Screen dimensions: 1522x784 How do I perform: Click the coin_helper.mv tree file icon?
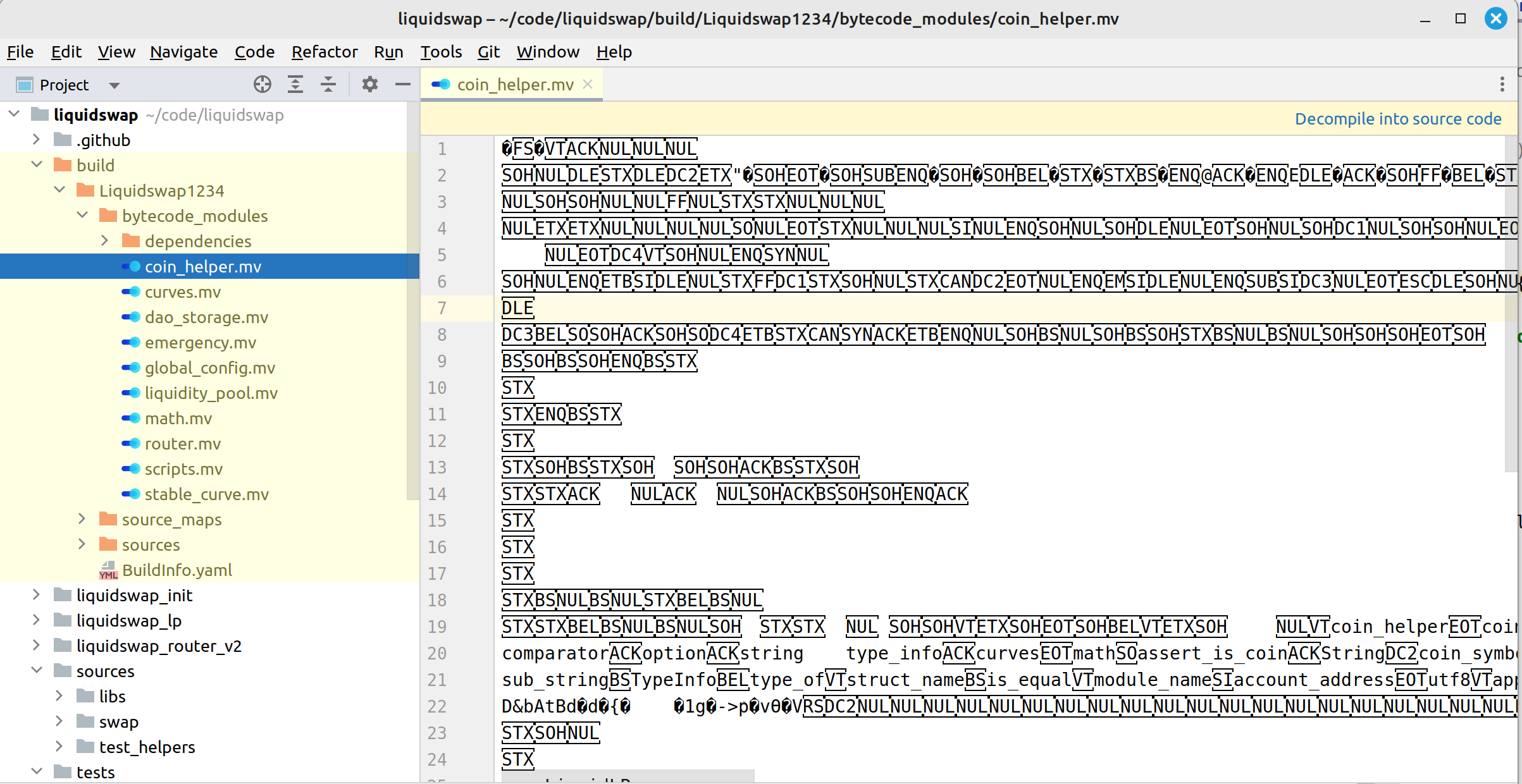point(131,267)
